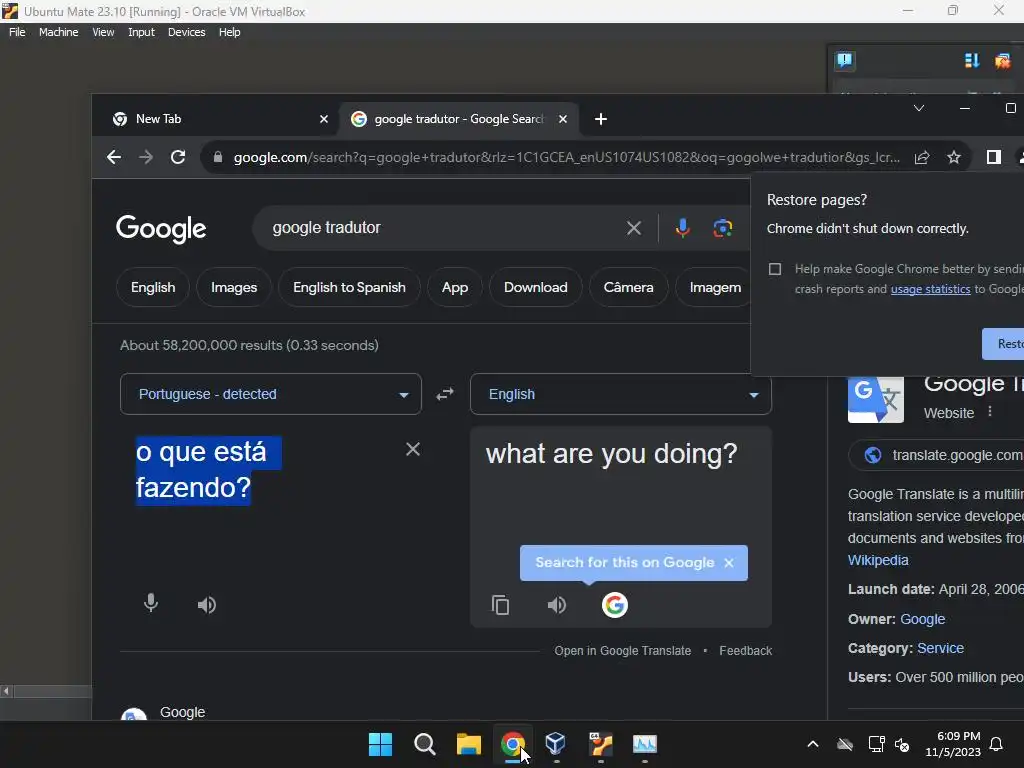Start voice search with the microphone
This screenshot has width=1024, height=768.
[x=682, y=228]
